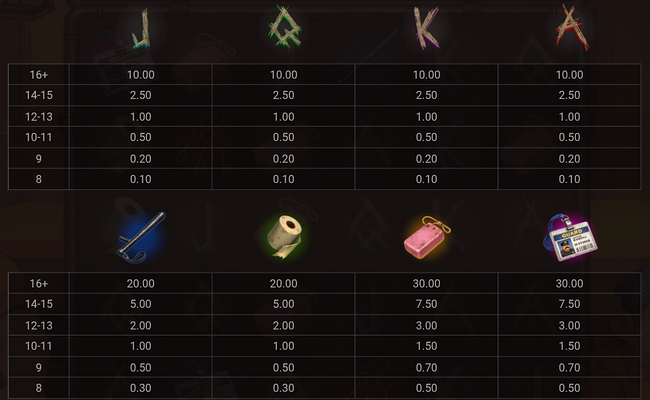
Task: Select the pink soap on rope symbol
Action: pos(427,238)
